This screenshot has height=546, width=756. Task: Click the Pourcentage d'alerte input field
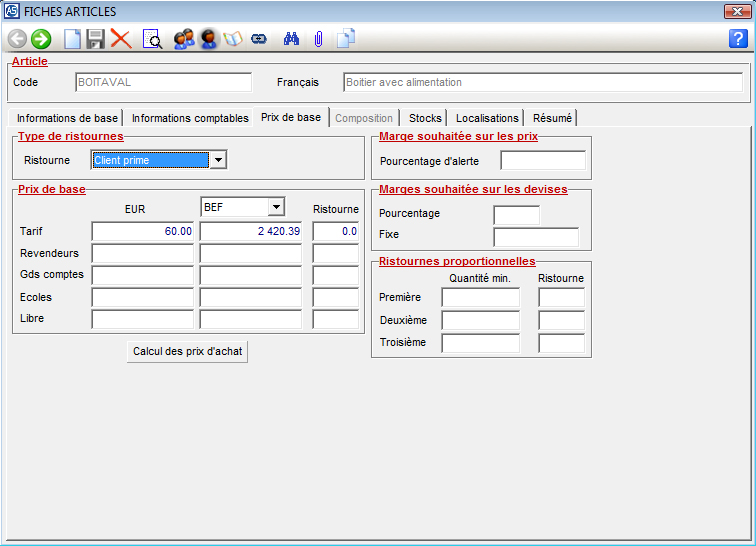coord(542,160)
